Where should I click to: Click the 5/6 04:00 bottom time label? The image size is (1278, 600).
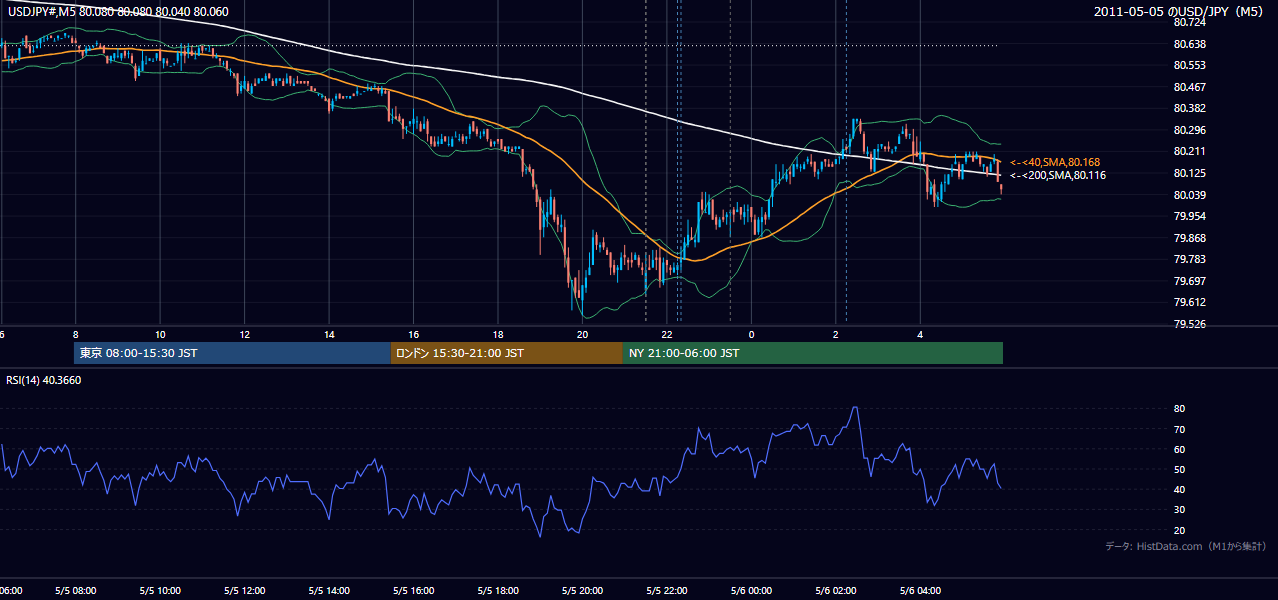(920, 590)
